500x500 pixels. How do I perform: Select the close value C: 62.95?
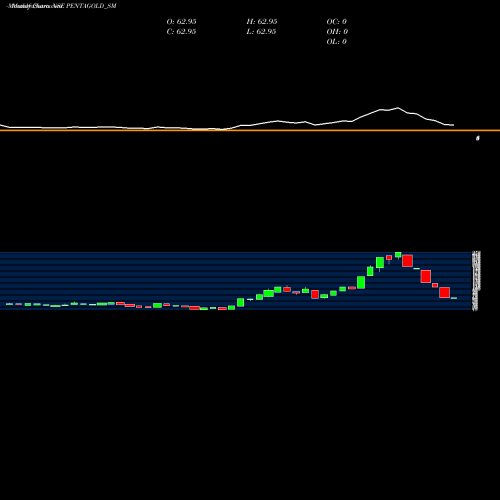click(x=181, y=31)
